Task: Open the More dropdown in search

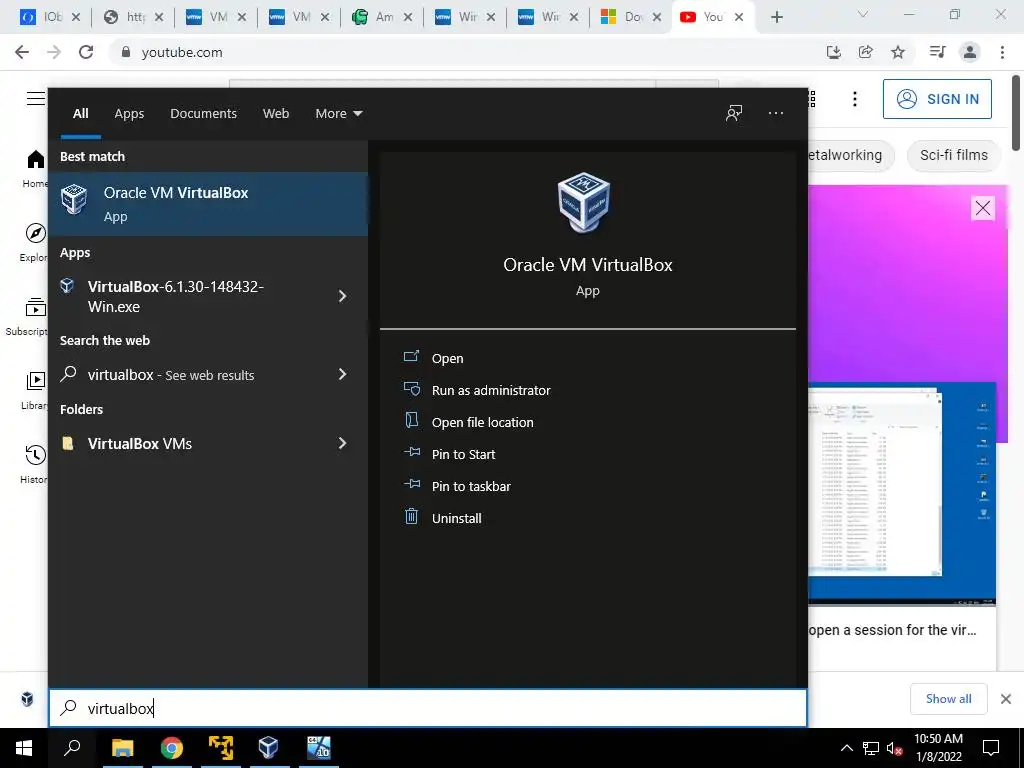Action: (338, 114)
